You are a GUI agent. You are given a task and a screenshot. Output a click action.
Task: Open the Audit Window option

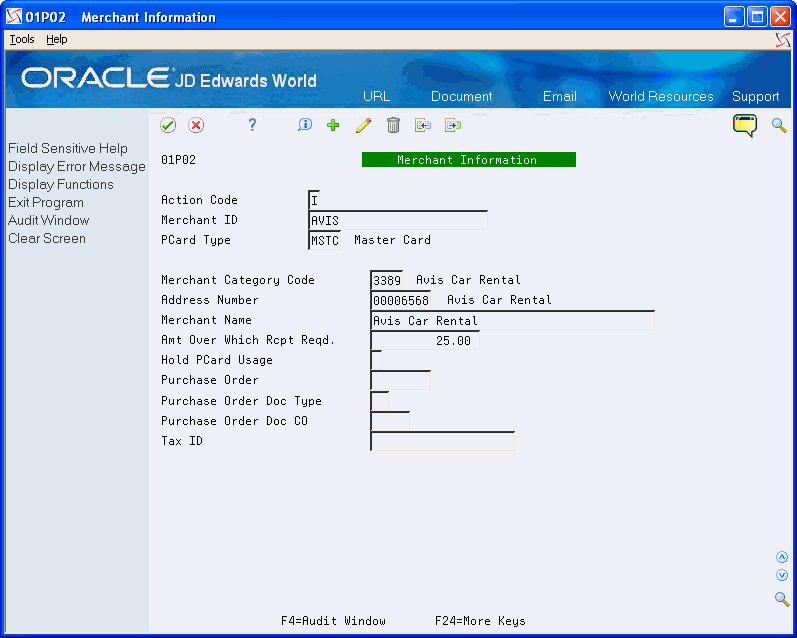point(48,220)
